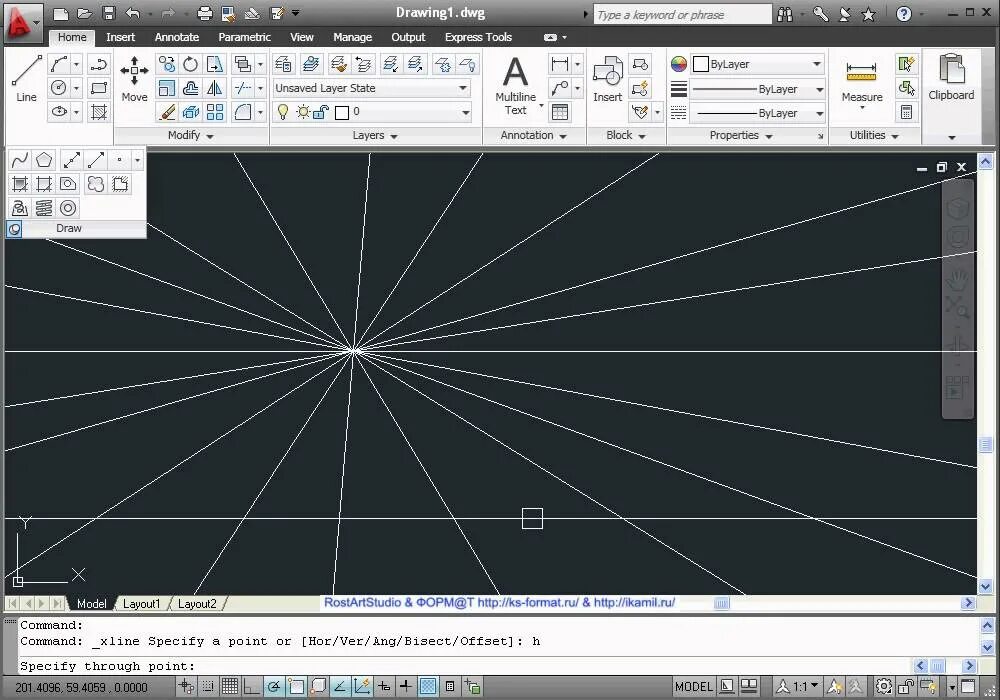Open the Parametric ribbon tab

(244, 37)
